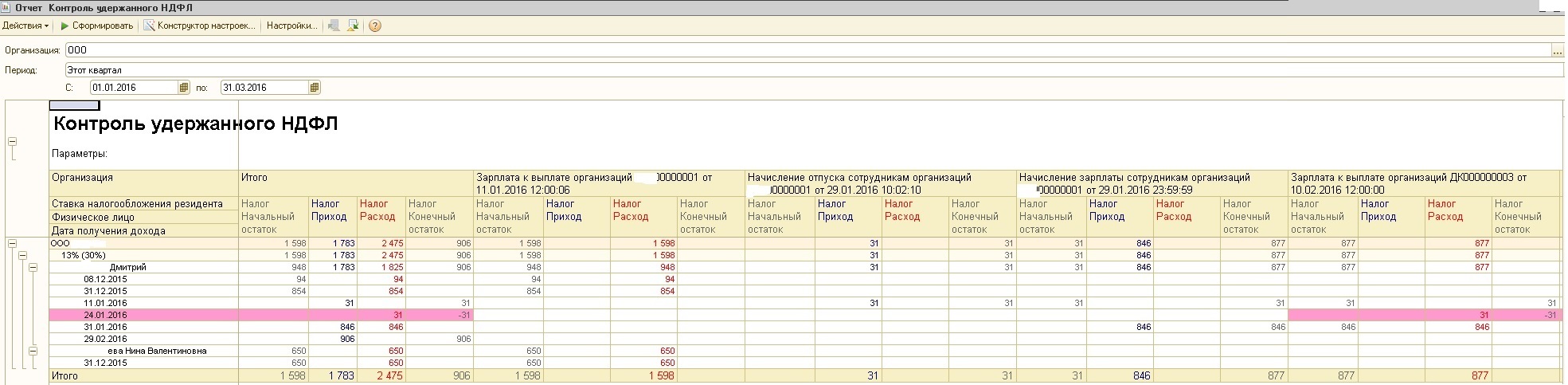The image size is (1568, 385).
Task: Click the end date field 31.03.2016
Action: [x=264, y=88]
